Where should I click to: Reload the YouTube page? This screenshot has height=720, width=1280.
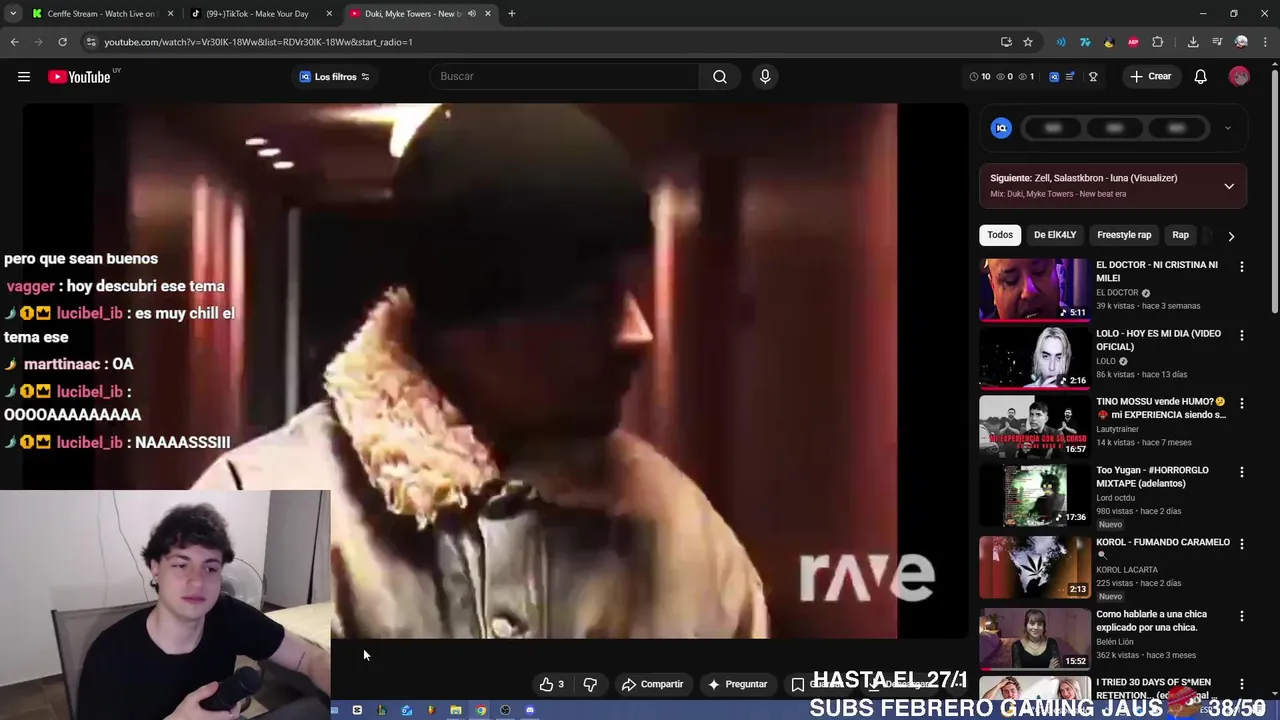[62, 42]
